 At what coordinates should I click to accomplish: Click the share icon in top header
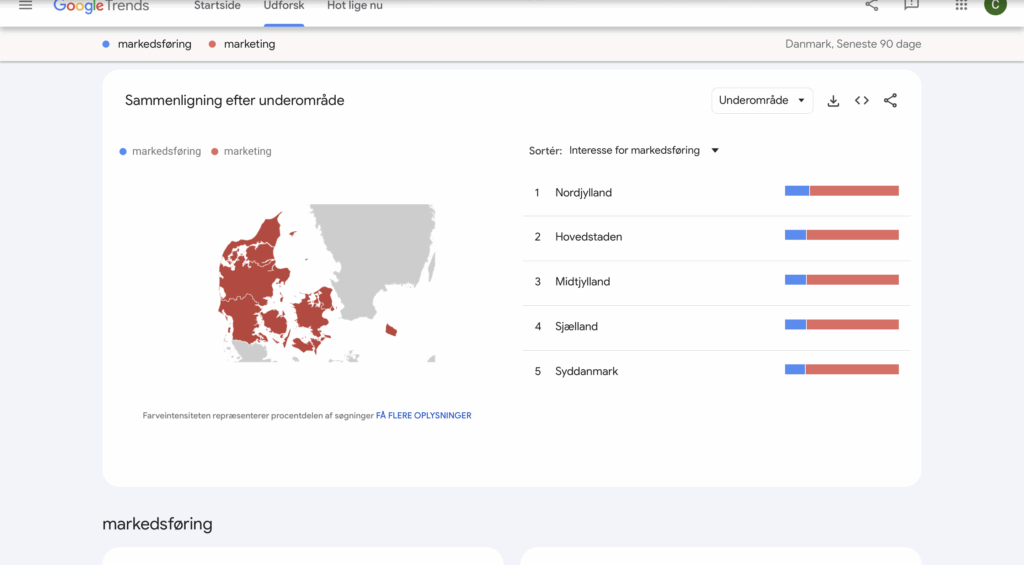tap(872, 6)
